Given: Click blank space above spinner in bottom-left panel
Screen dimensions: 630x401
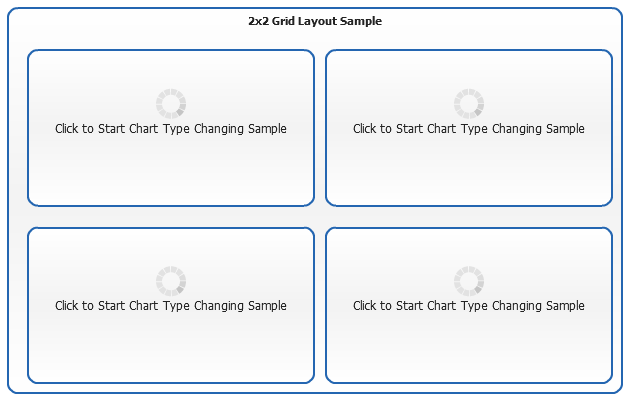Looking at the screenshot, I should click(x=171, y=246).
